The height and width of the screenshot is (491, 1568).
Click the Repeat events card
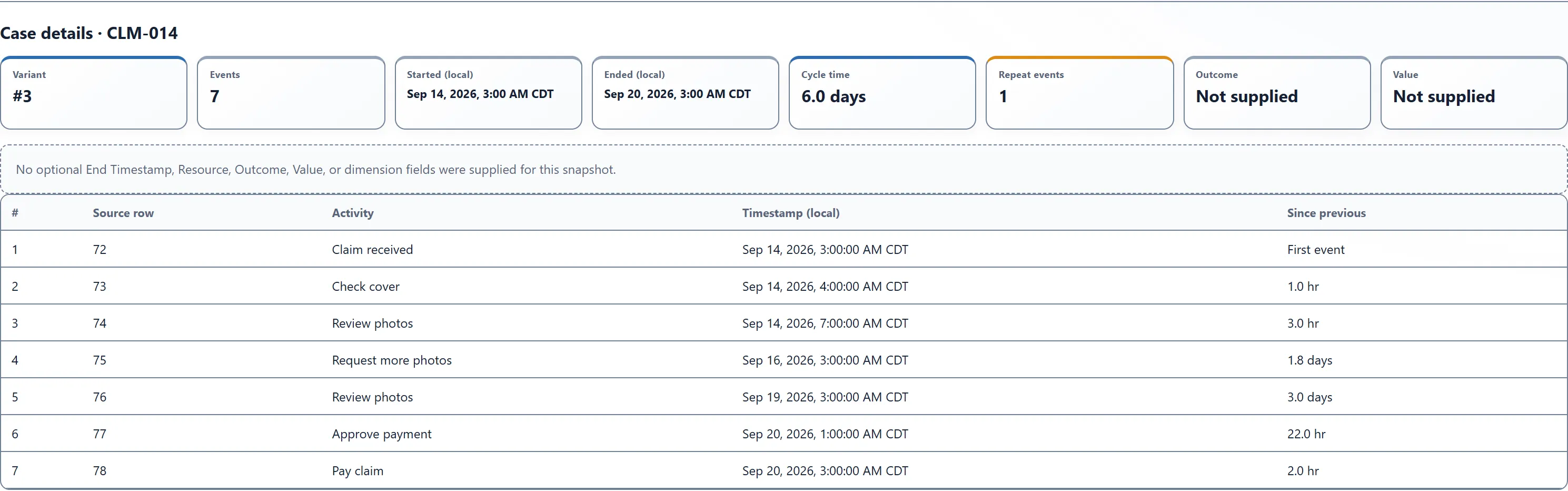point(1080,93)
